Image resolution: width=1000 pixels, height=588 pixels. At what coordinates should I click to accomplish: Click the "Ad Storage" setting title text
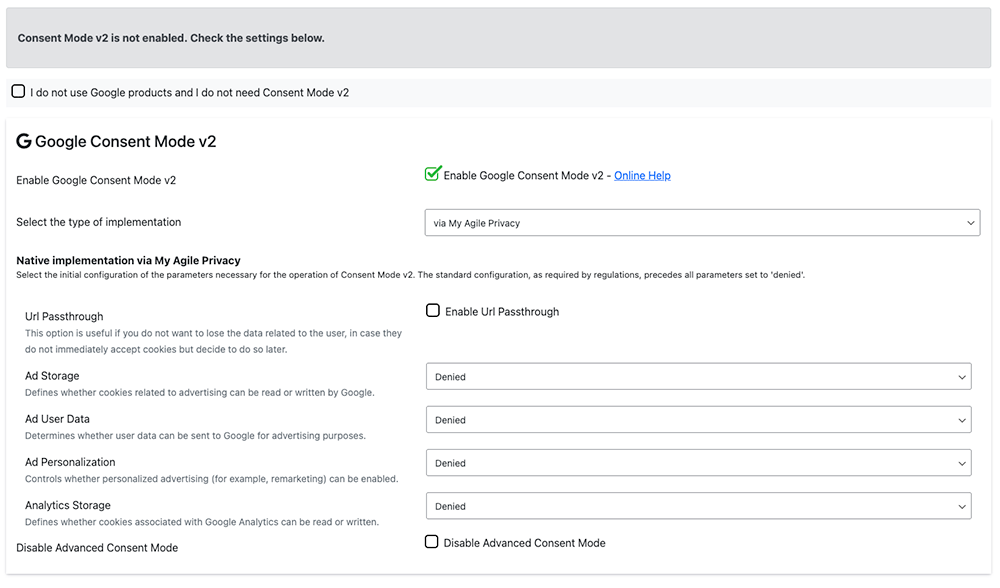point(52,376)
